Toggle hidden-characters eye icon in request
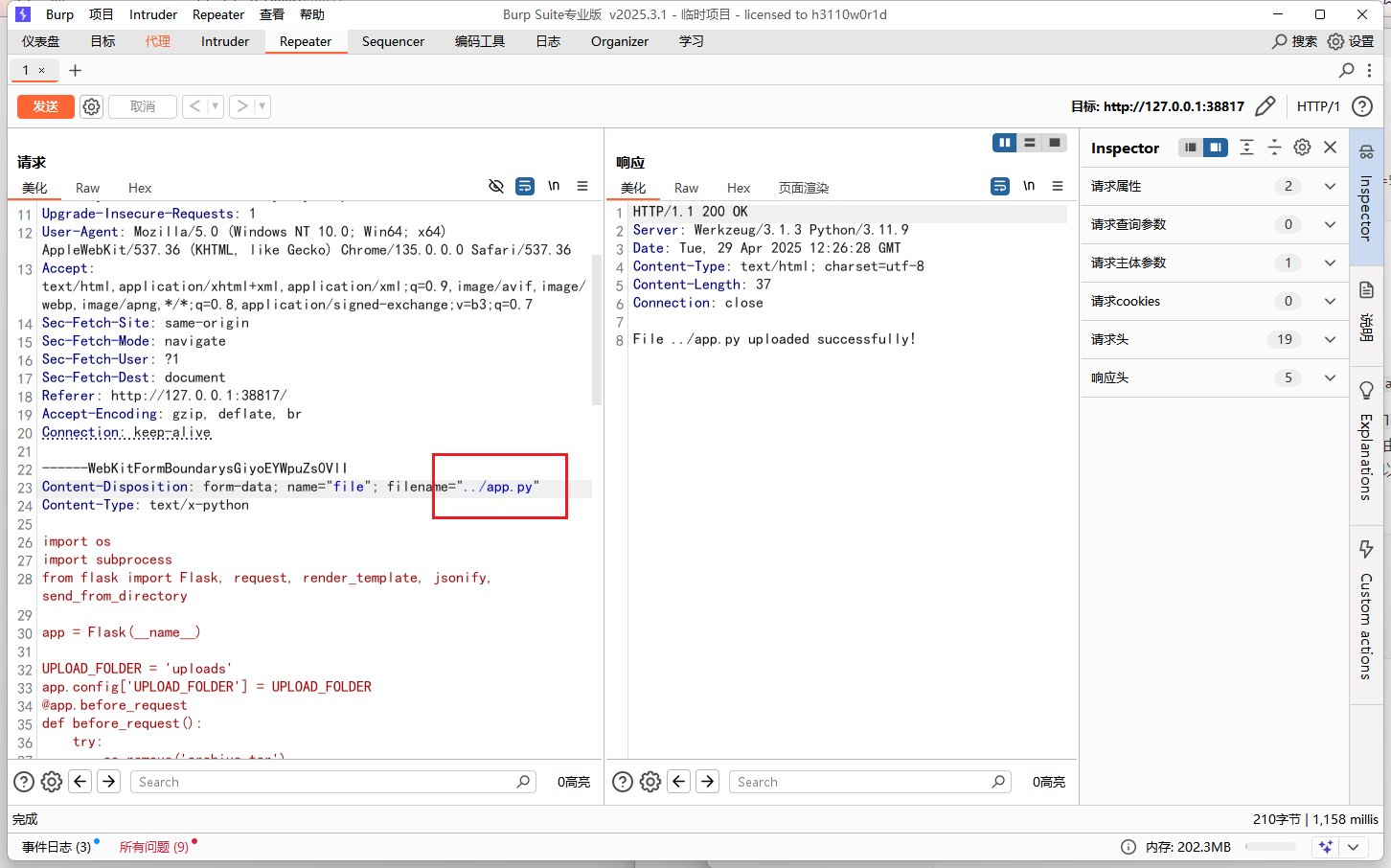1391x868 pixels. pos(496,186)
